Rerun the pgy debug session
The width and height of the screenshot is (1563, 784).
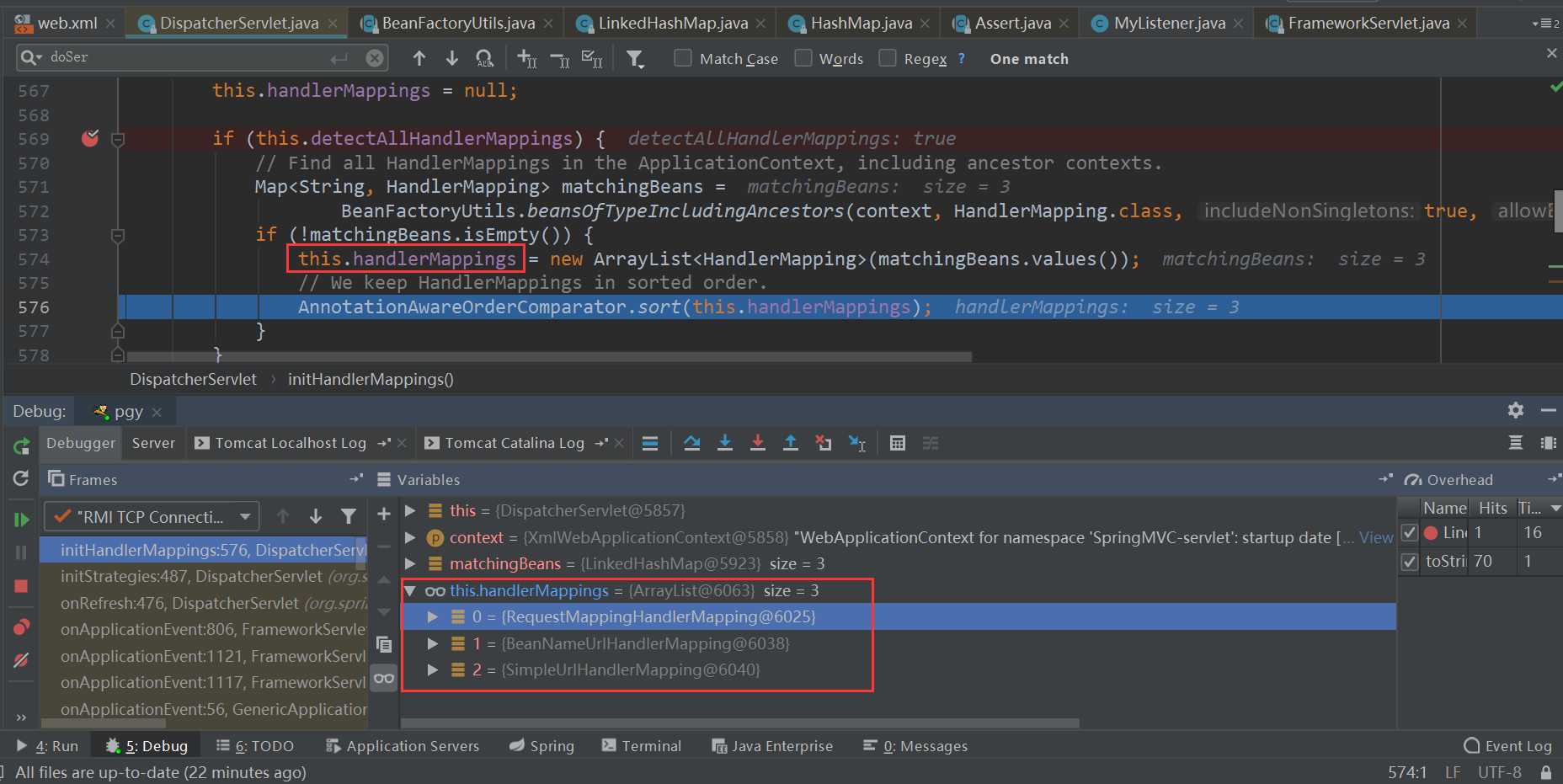point(21,445)
